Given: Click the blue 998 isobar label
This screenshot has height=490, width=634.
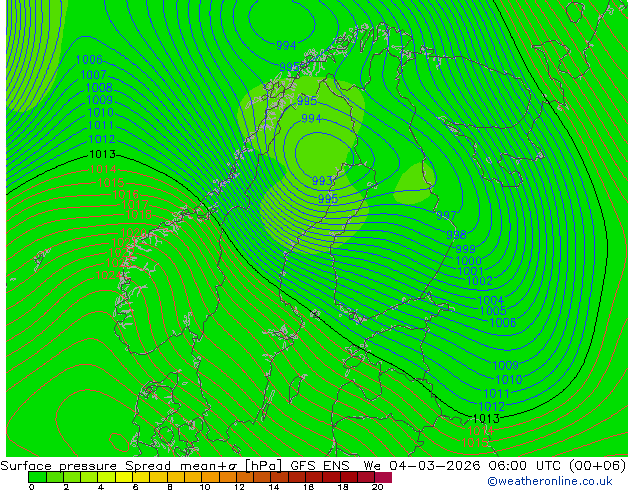Looking at the screenshot, I should coord(456,234).
